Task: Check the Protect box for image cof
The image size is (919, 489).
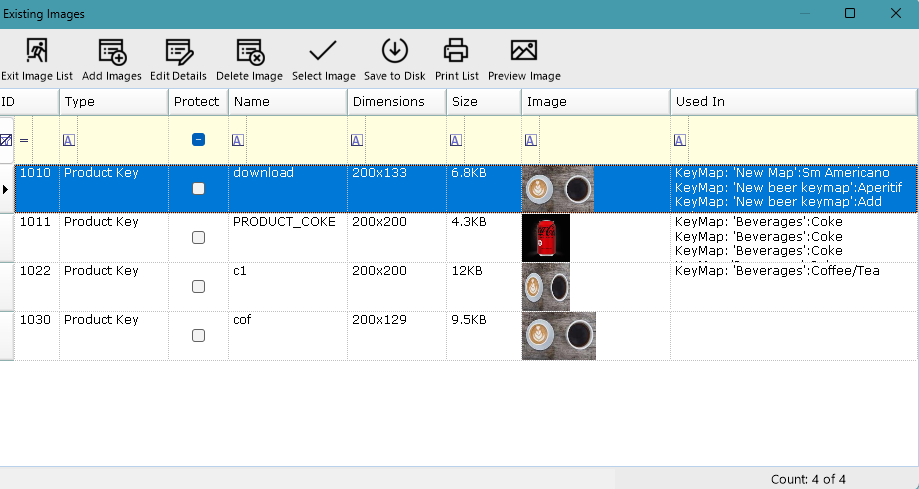Action: click(198, 336)
